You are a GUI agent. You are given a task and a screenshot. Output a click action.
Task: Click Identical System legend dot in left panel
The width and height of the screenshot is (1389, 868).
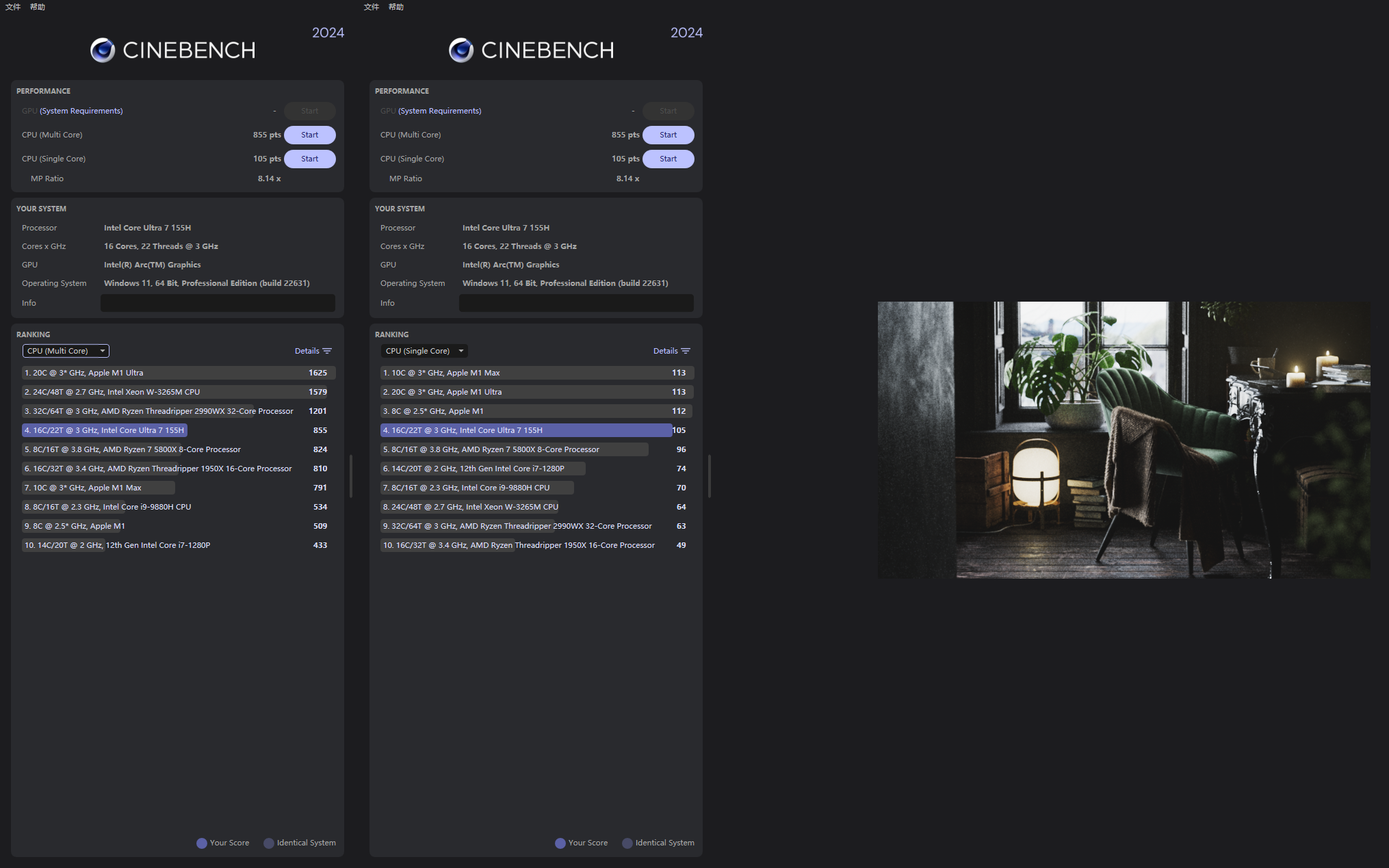click(x=269, y=843)
